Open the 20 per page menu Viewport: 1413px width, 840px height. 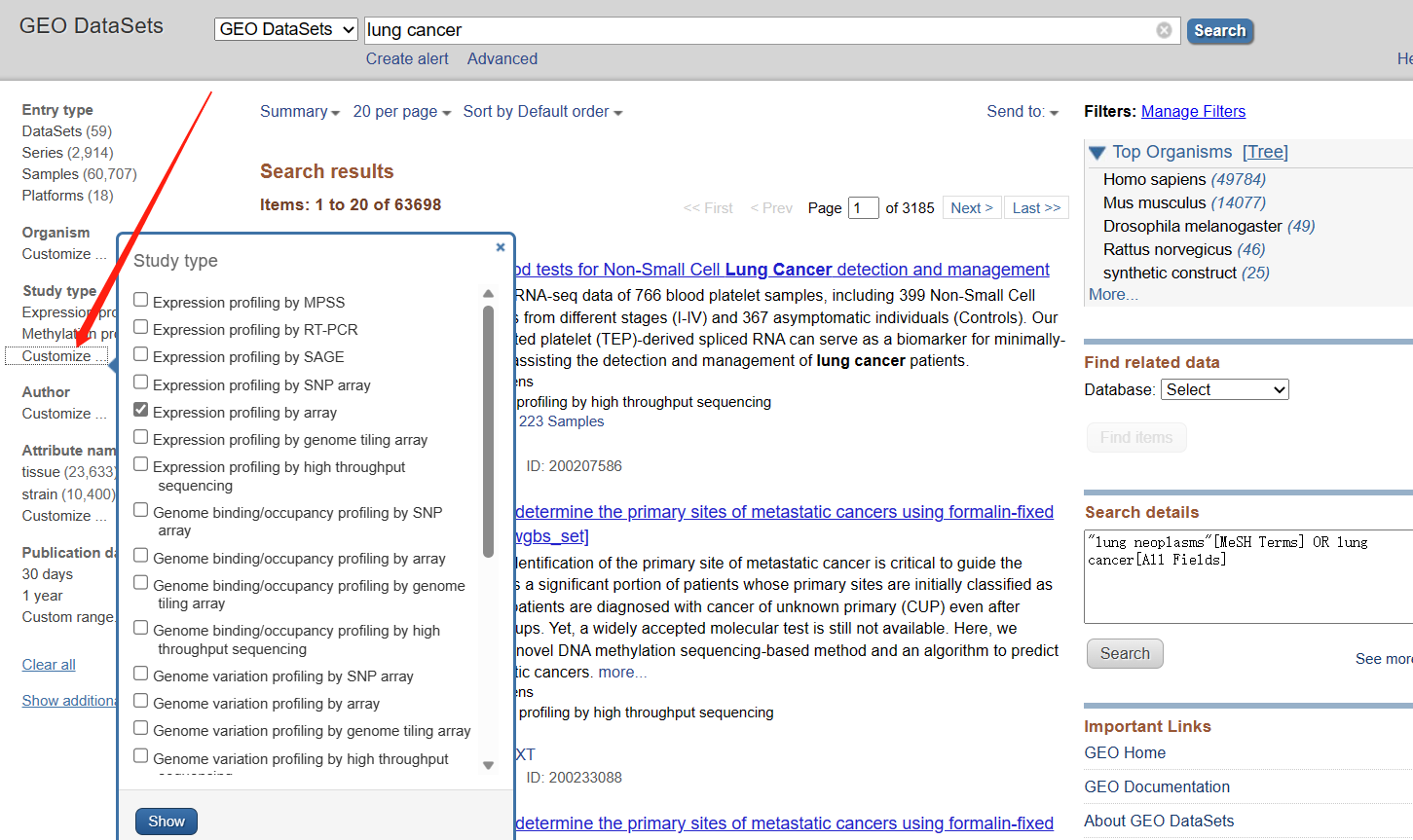click(x=401, y=112)
